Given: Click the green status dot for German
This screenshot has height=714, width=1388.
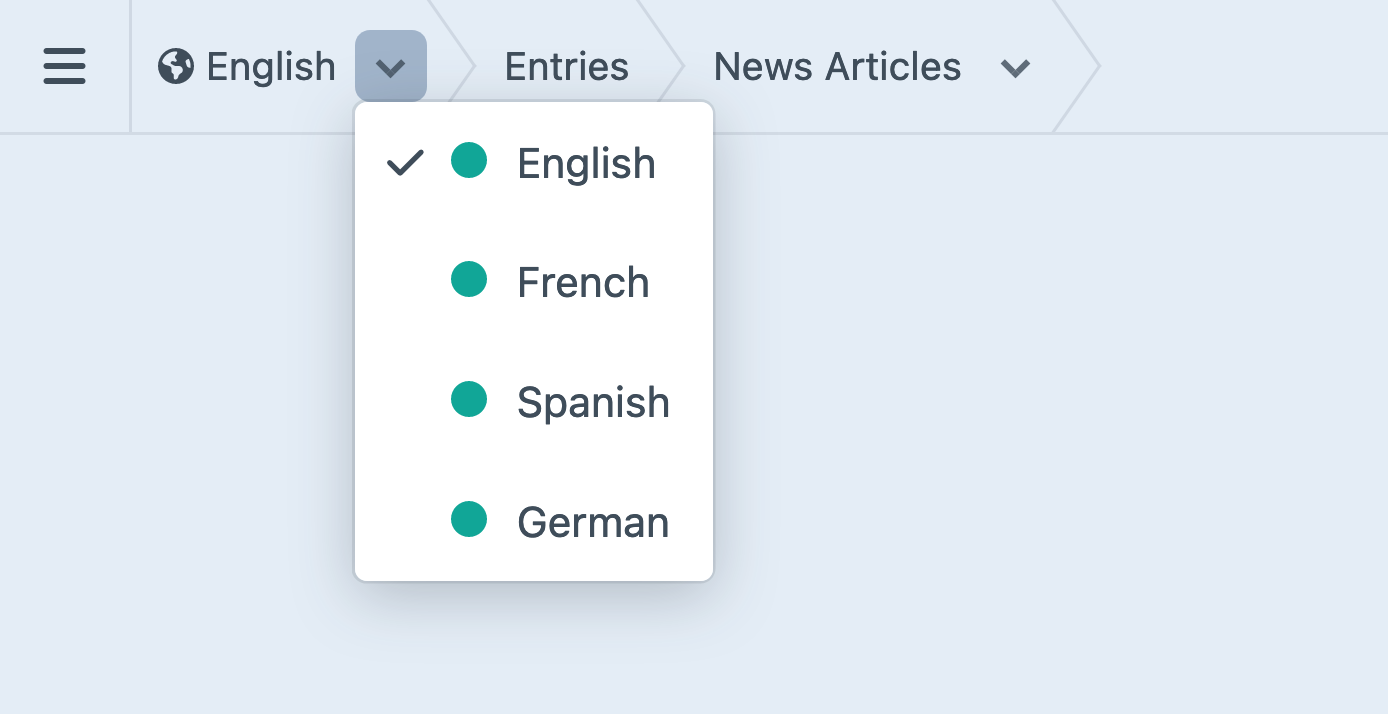Looking at the screenshot, I should tap(469, 520).
